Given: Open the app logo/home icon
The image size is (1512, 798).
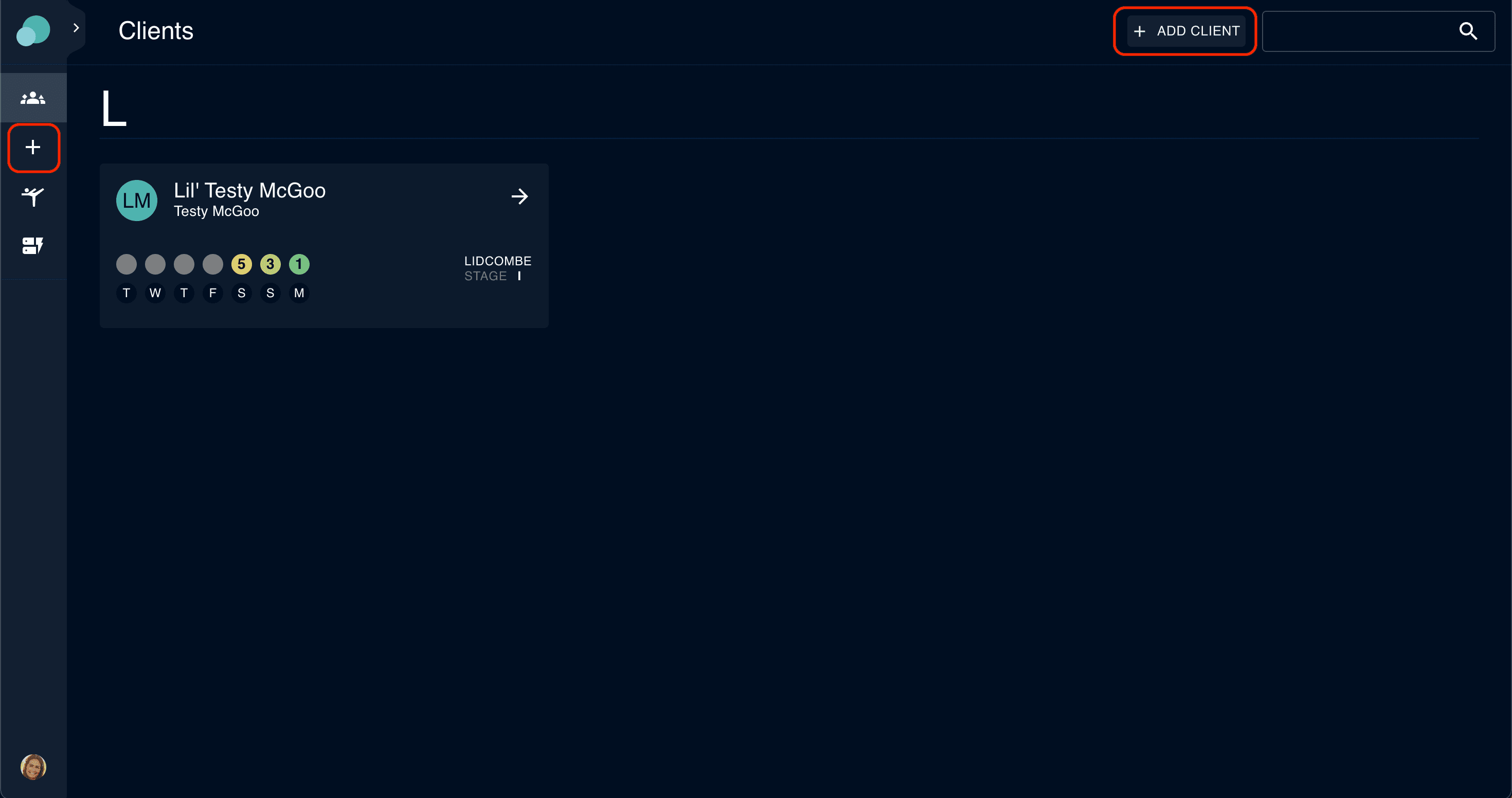Looking at the screenshot, I should 33,30.
